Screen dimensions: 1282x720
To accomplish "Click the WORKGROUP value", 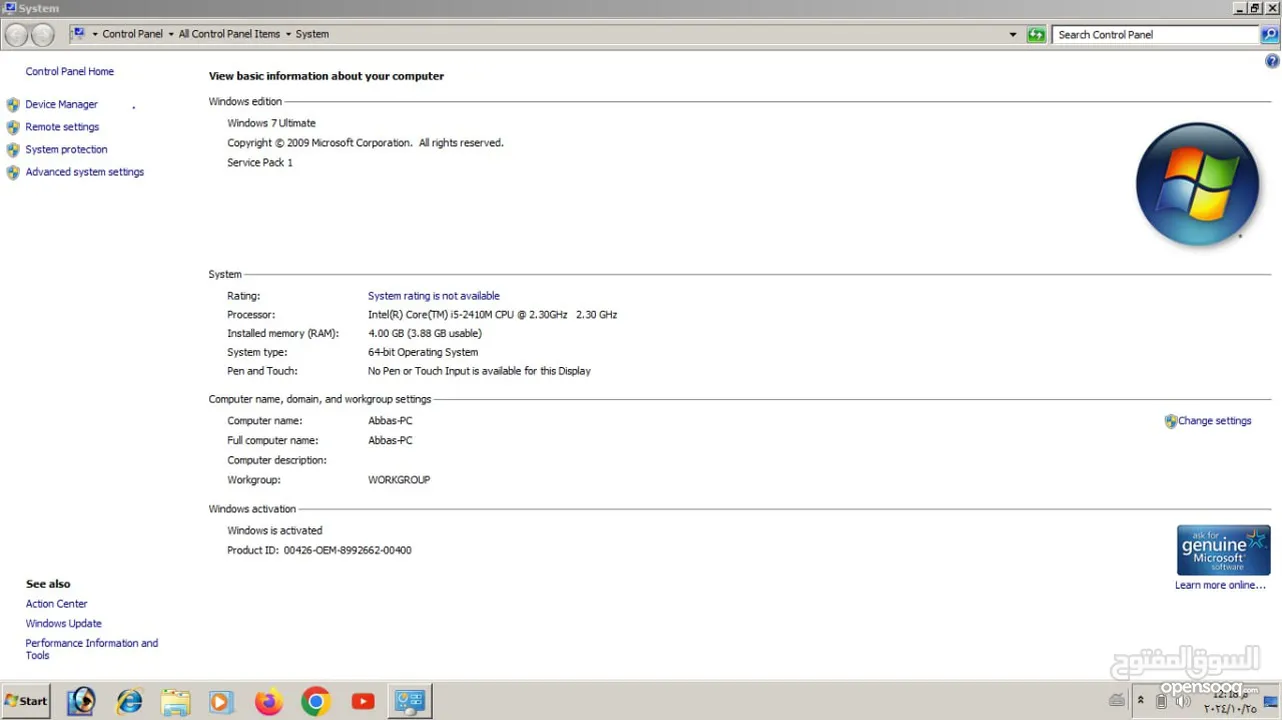I will click(399, 480).
